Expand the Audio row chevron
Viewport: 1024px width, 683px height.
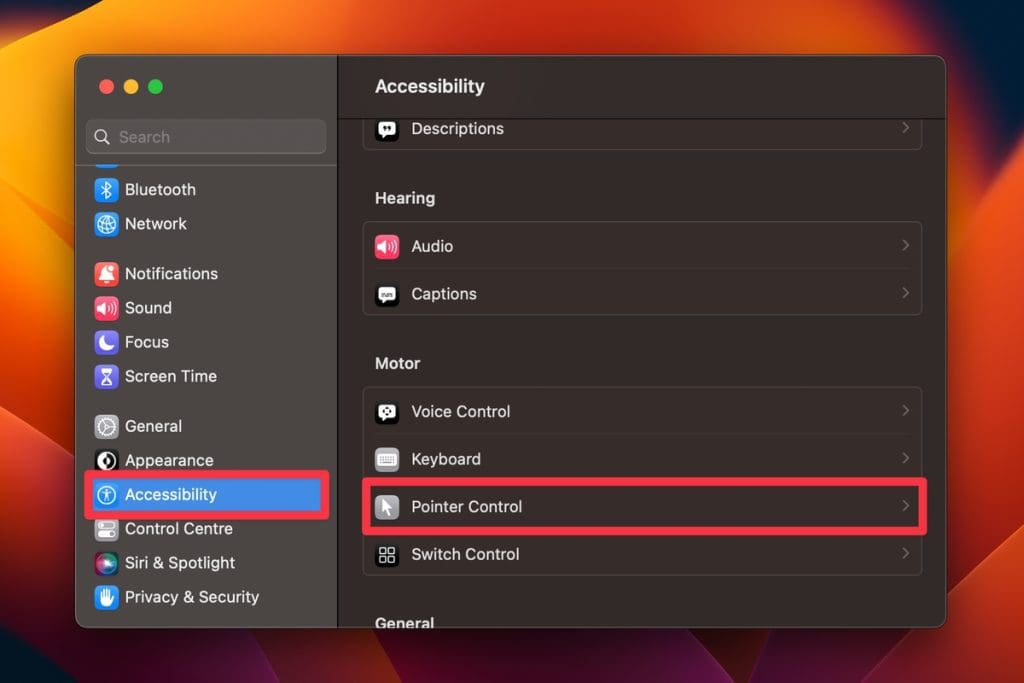tap(905, 246)
